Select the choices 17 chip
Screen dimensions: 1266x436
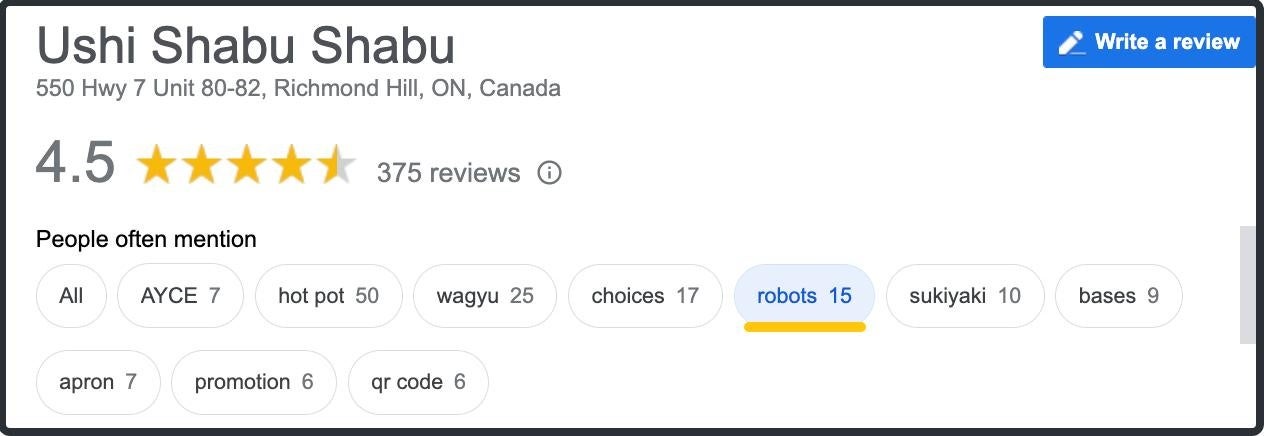645,296
